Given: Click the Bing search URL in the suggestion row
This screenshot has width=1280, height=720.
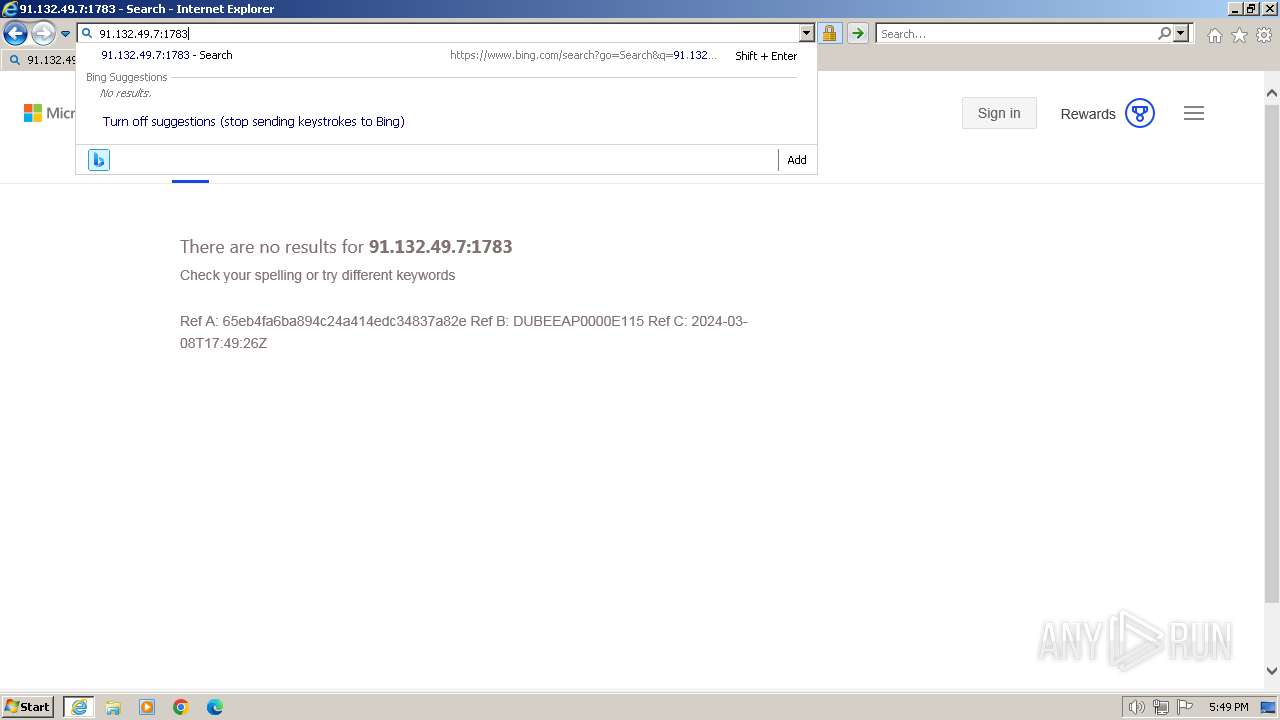Looking at the screenshot, I should [583, 55].
